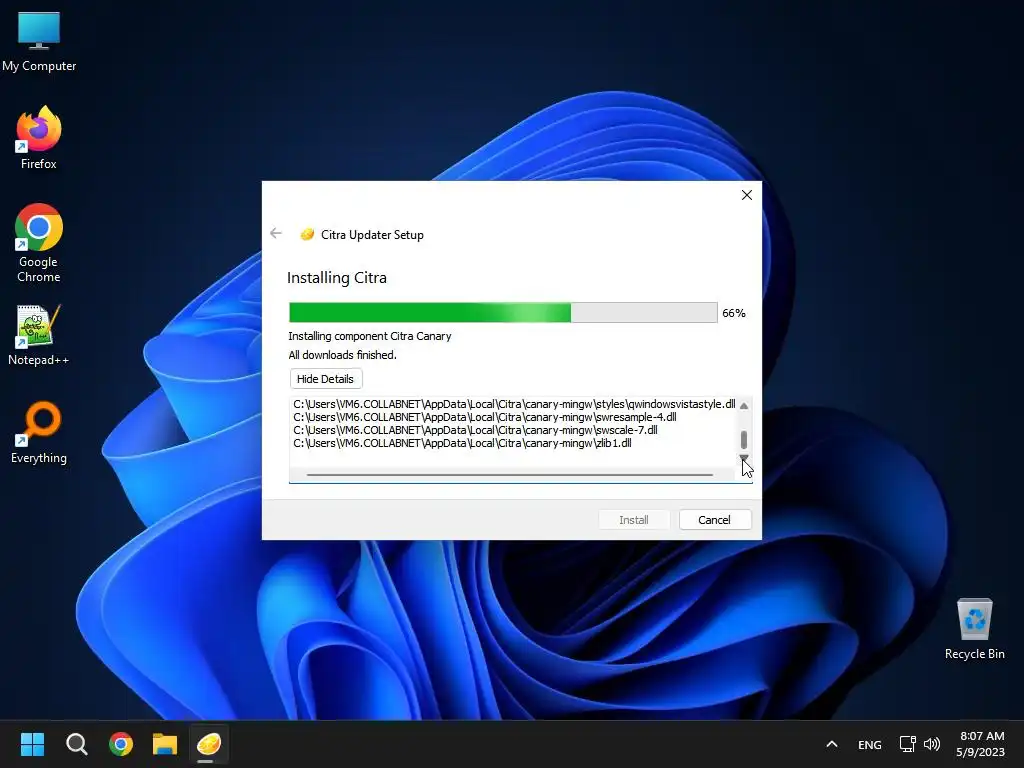
Task: Select the swresample-4.dll log line
Action: 485,417
